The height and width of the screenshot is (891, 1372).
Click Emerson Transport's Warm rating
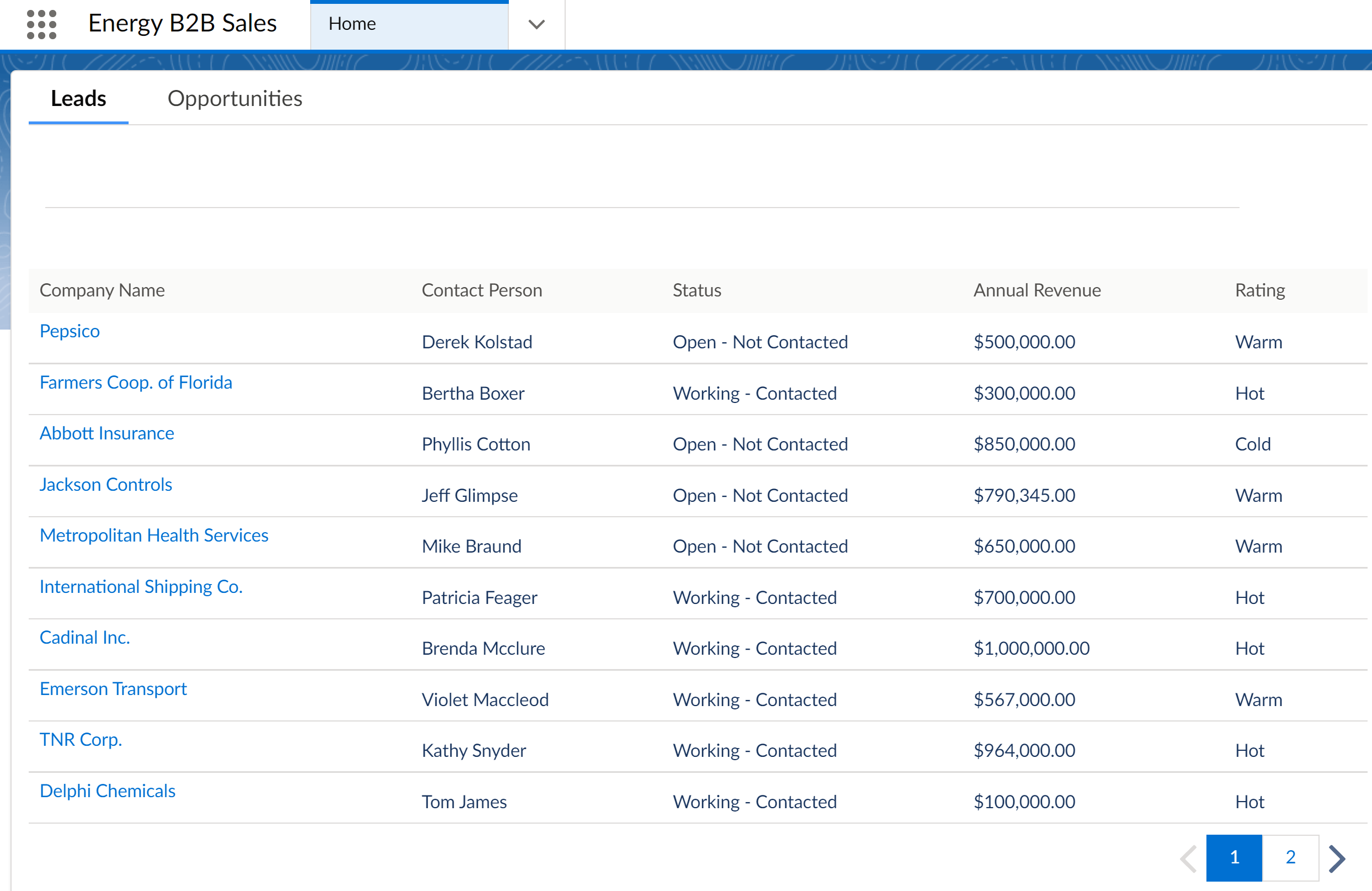point(1258,699)
